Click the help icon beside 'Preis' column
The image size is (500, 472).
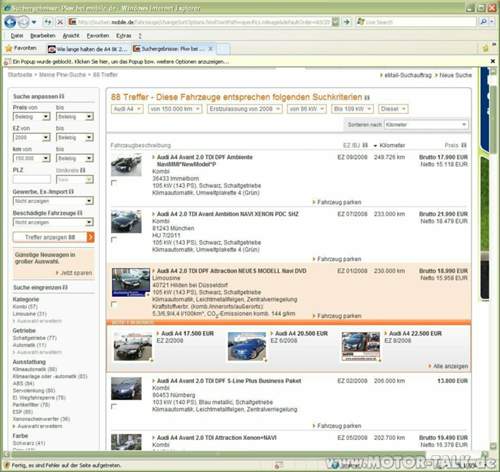[x=464, y=145]
